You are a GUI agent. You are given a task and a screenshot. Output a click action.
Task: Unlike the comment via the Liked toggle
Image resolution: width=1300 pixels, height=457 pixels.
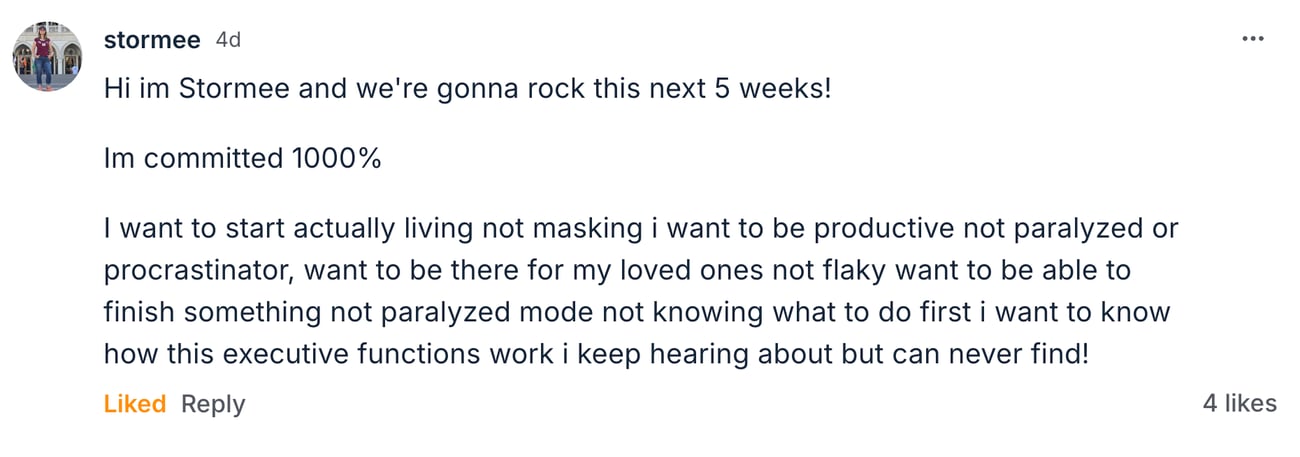coord(134,404)
